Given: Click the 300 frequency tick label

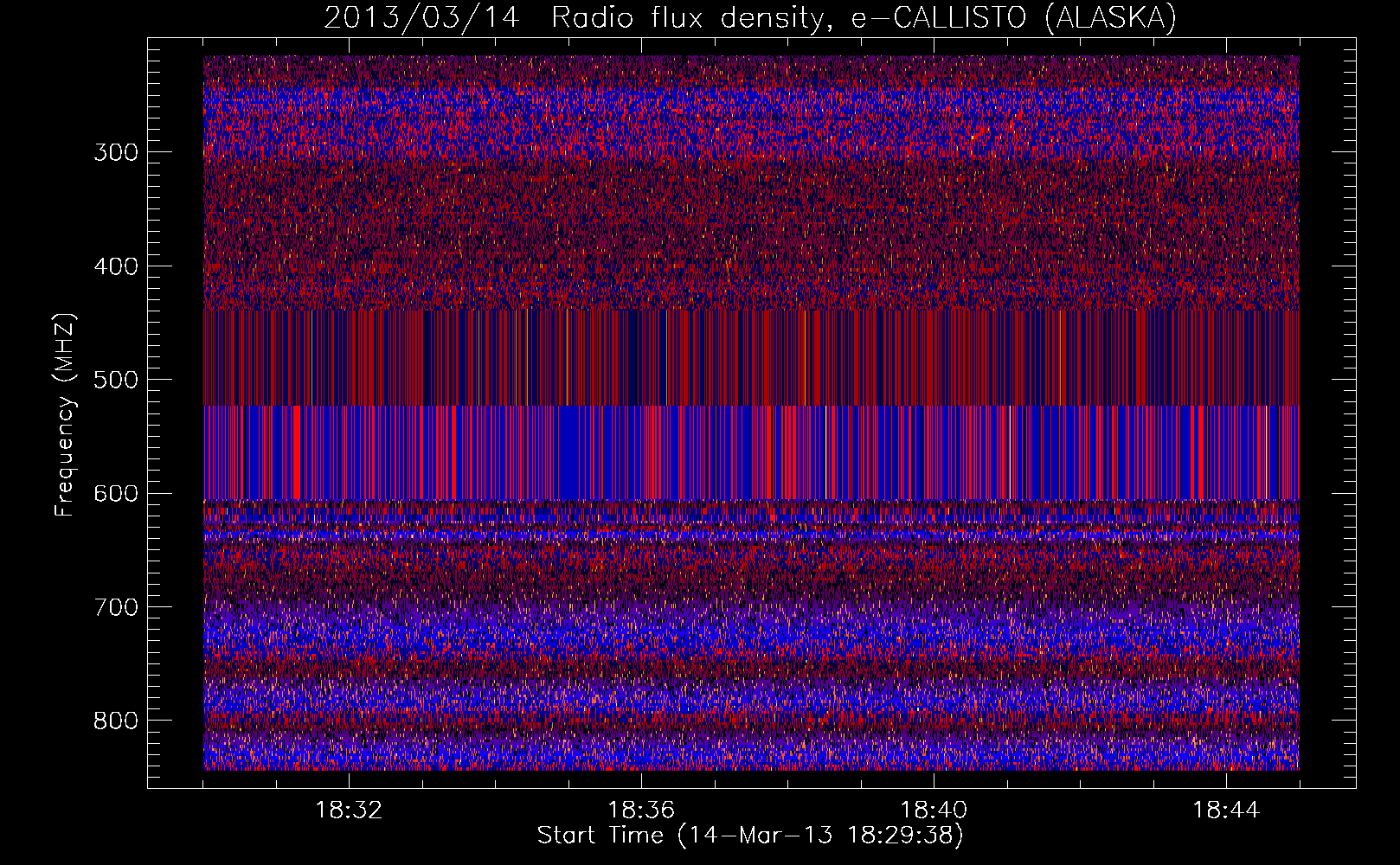Looking at the screenshot, I should [x=116, y=152].
